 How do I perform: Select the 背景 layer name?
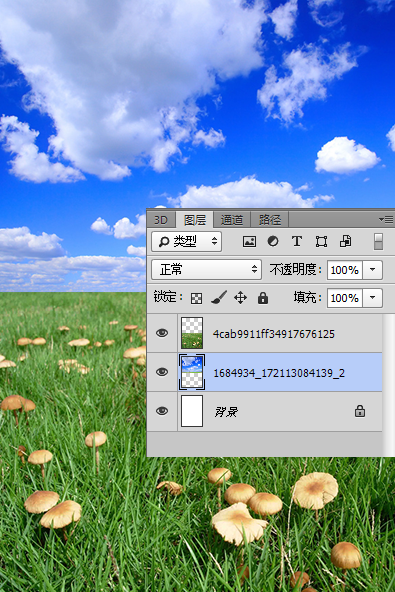[226, 412]
